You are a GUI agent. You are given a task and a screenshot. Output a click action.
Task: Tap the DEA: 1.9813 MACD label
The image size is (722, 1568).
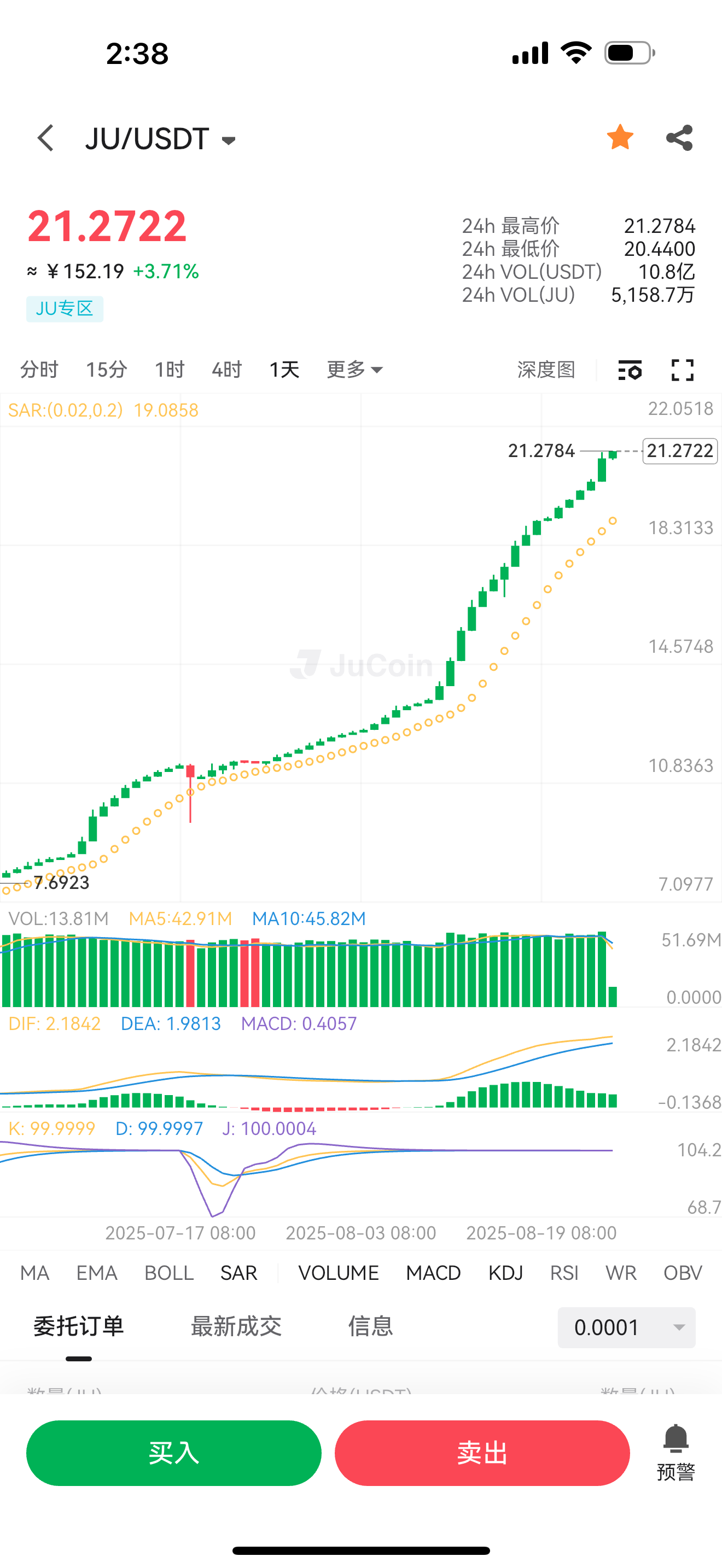click(x=171, y=1024)
